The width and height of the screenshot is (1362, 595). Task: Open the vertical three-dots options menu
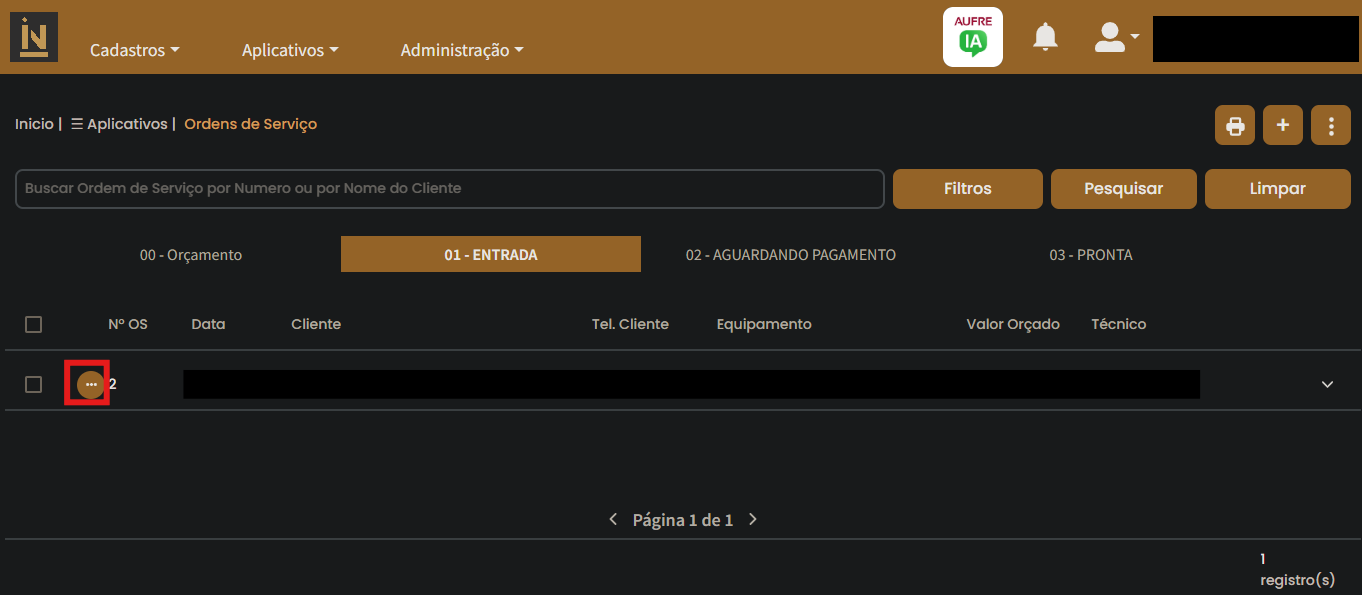tap(1330, 126)
